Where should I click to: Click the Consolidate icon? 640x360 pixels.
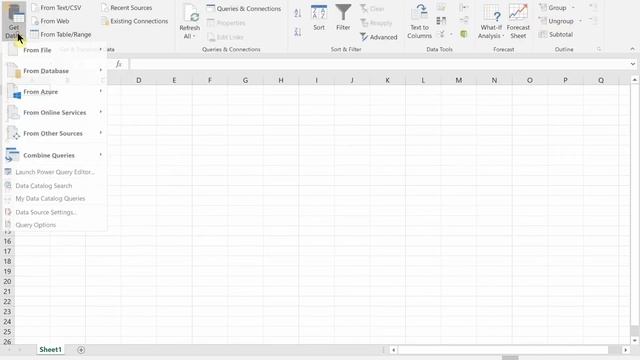pyautogui.click(x=464, y=7)
